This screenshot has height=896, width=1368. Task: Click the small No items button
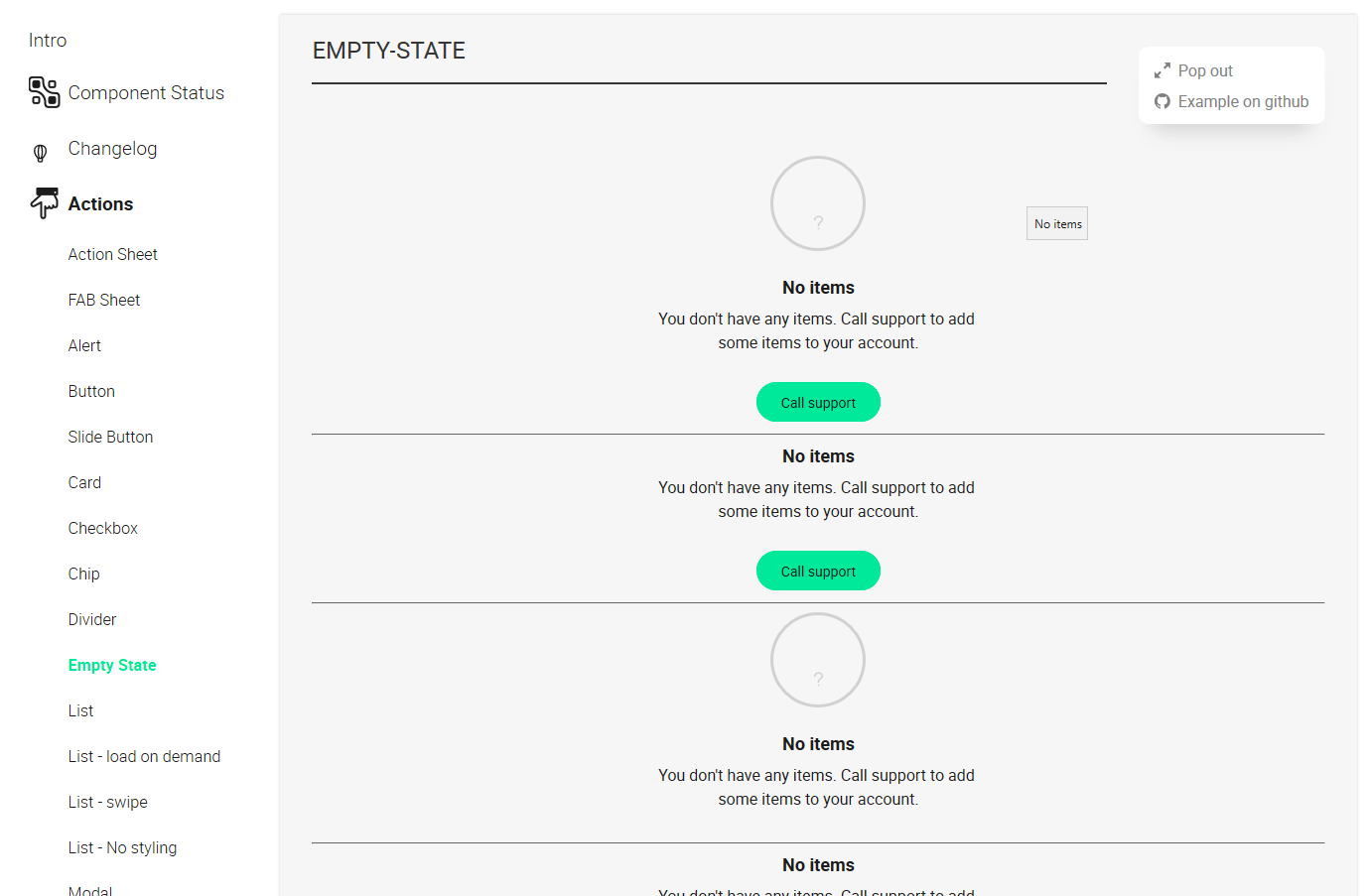click(1056, 222)
